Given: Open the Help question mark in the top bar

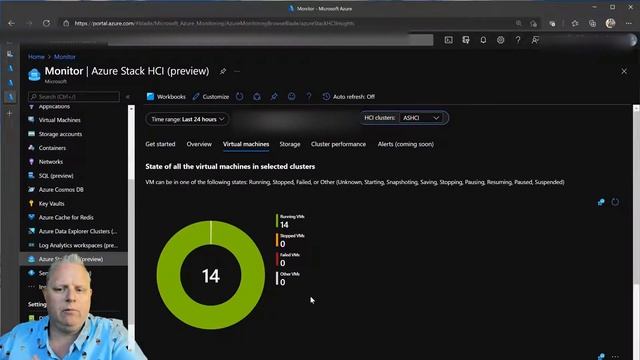Looking at the screenshot, I should coord(518,40).
